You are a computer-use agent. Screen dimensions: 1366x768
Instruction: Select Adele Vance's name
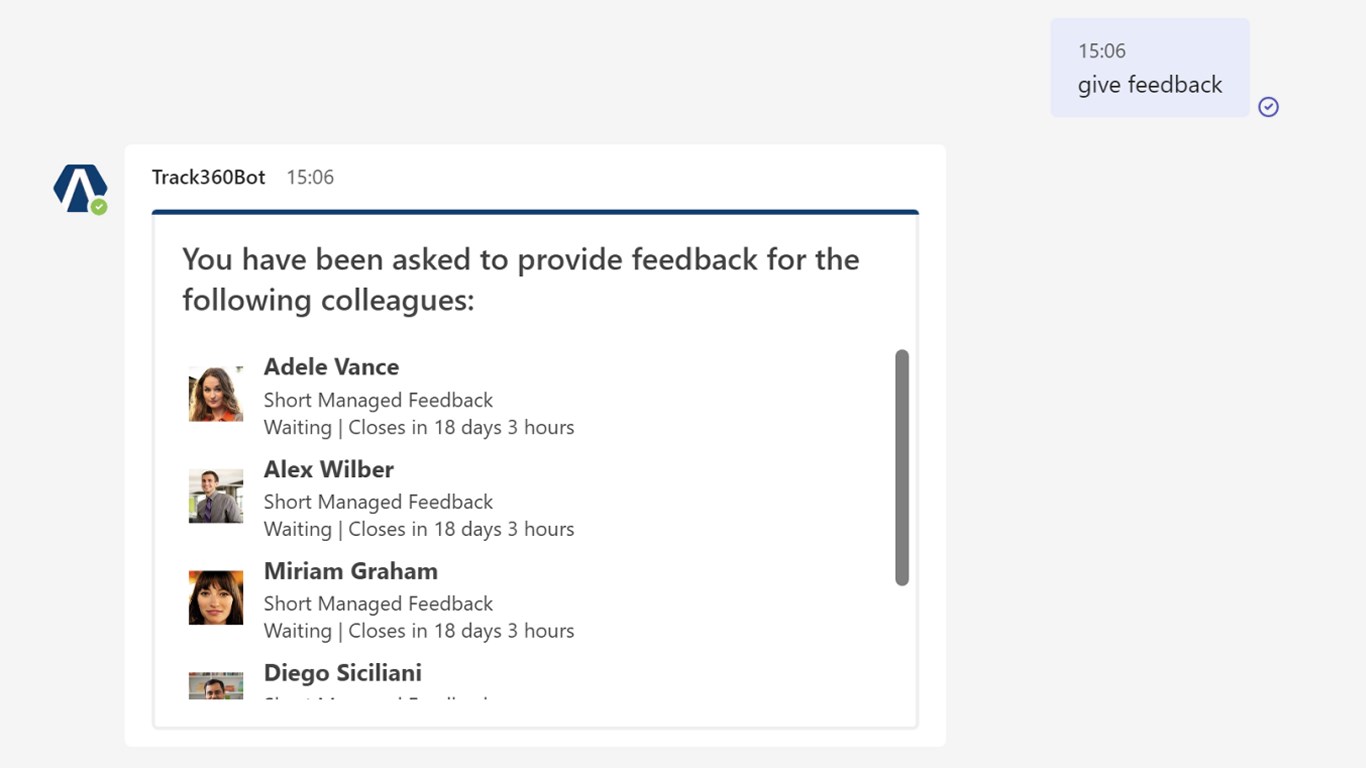click(331, 367)
